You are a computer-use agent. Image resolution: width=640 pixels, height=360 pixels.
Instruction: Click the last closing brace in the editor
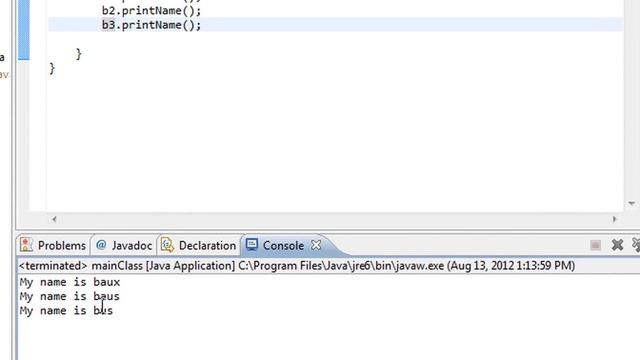[52, 68]
